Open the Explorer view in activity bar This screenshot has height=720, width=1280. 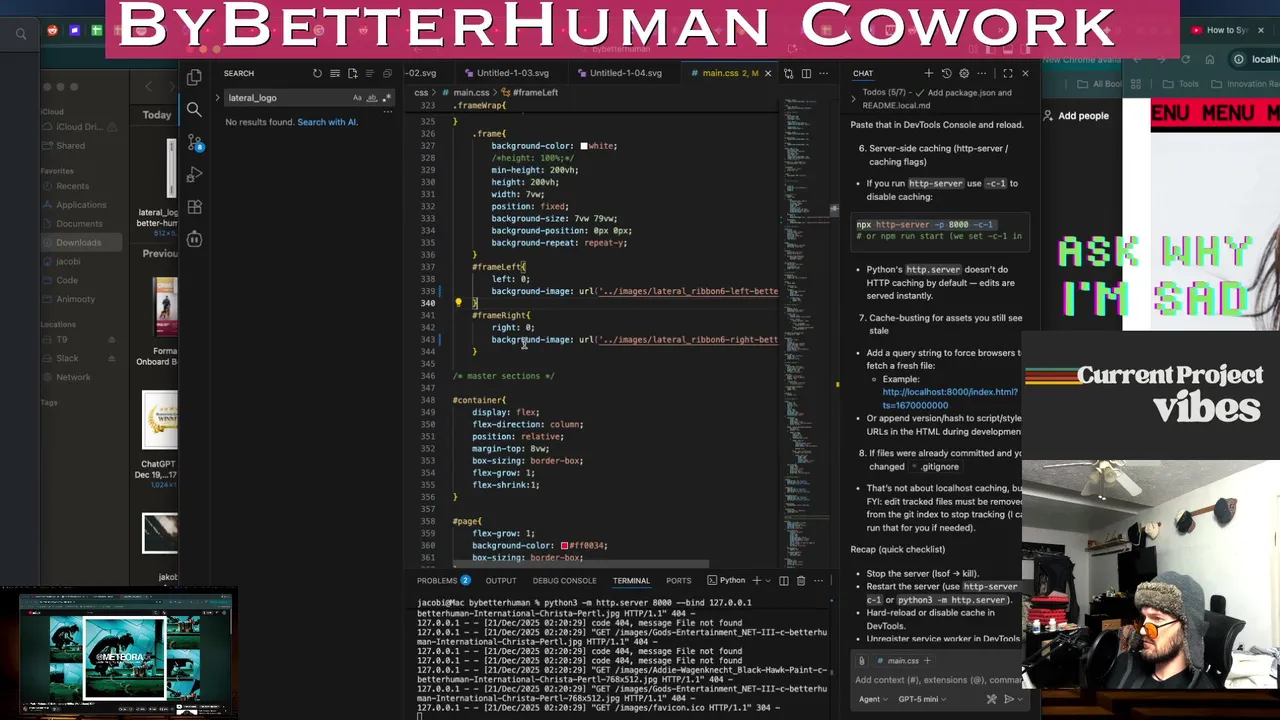pos(194,77)
